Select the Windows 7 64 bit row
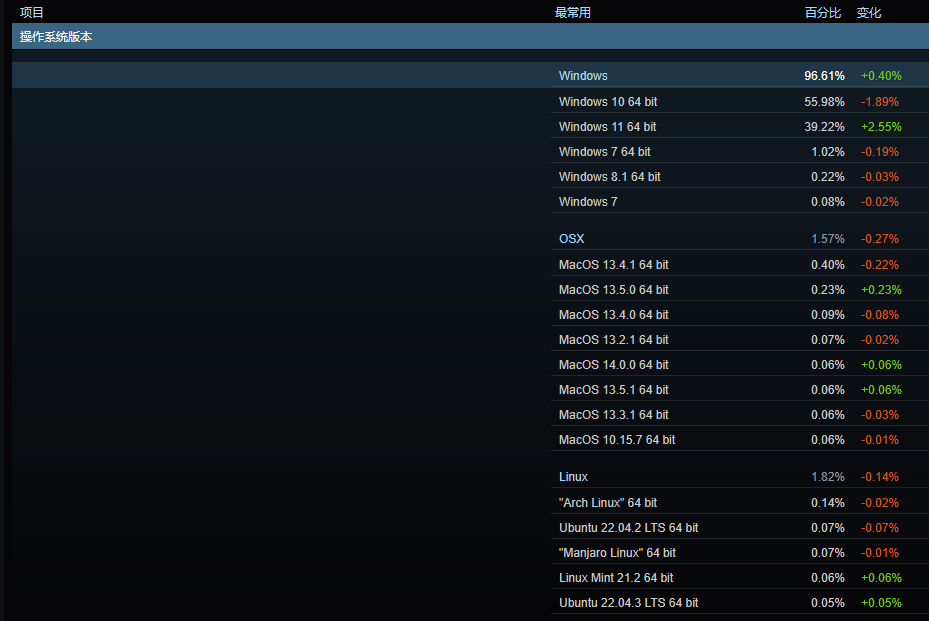The height and width of the screenshot is (621, 929). [x=740, y=151]
